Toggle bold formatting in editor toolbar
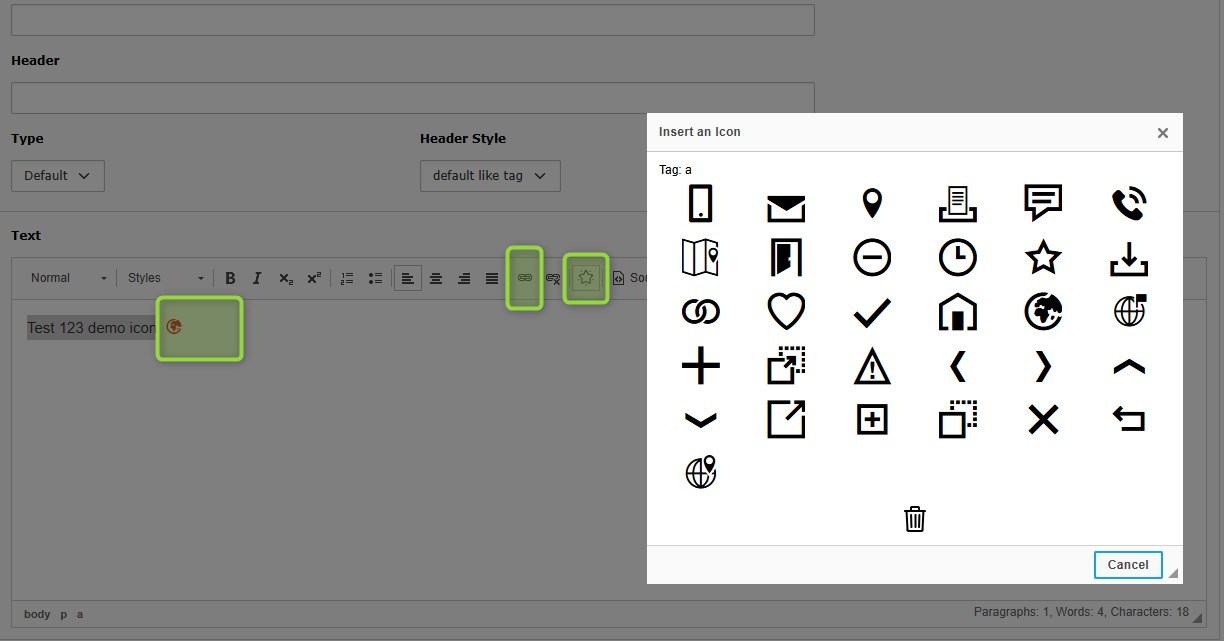The height and width of the screenshot is (641, 1224). coord(230,278)
